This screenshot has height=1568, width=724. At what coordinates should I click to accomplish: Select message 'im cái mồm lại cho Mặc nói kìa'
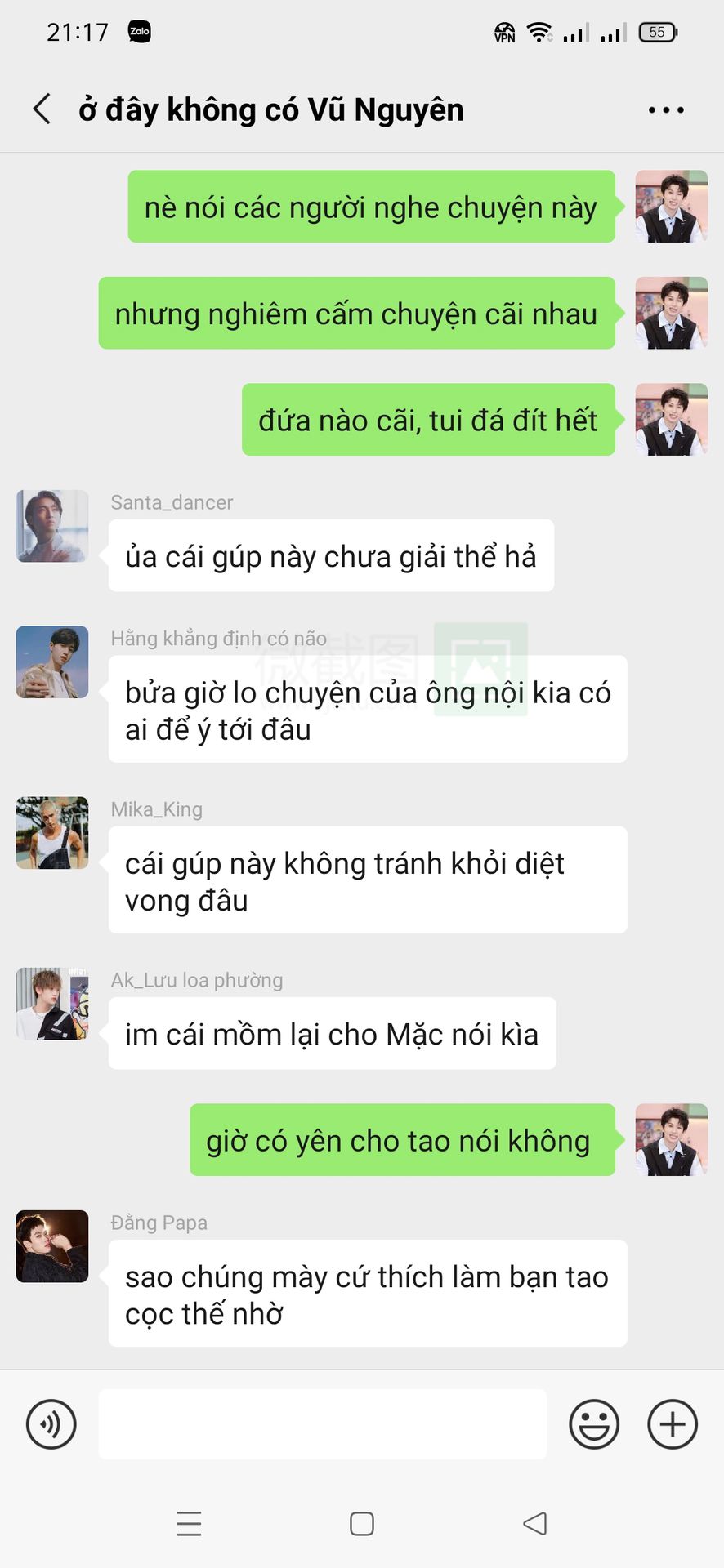333,1033
